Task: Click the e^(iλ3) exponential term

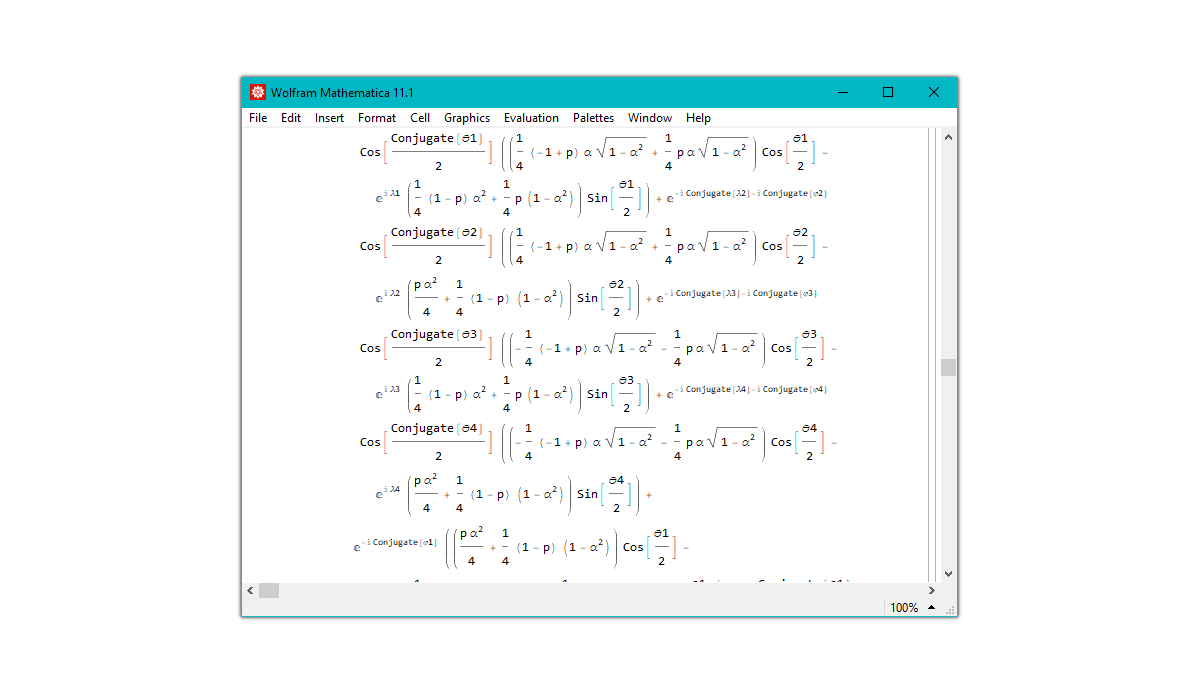Action: tap(388, 392)
